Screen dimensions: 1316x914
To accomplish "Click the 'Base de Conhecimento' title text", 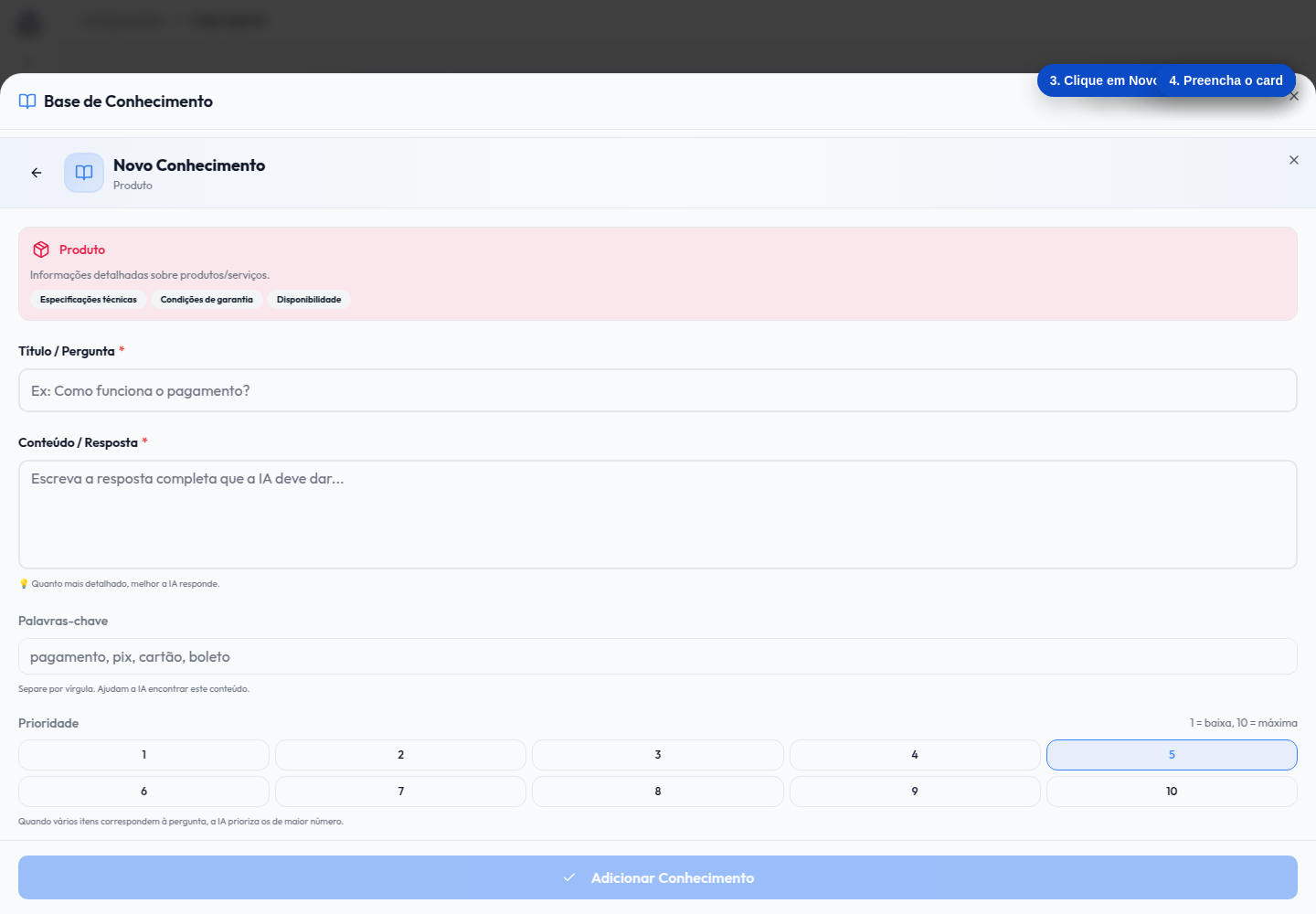I will click(128, 101).
